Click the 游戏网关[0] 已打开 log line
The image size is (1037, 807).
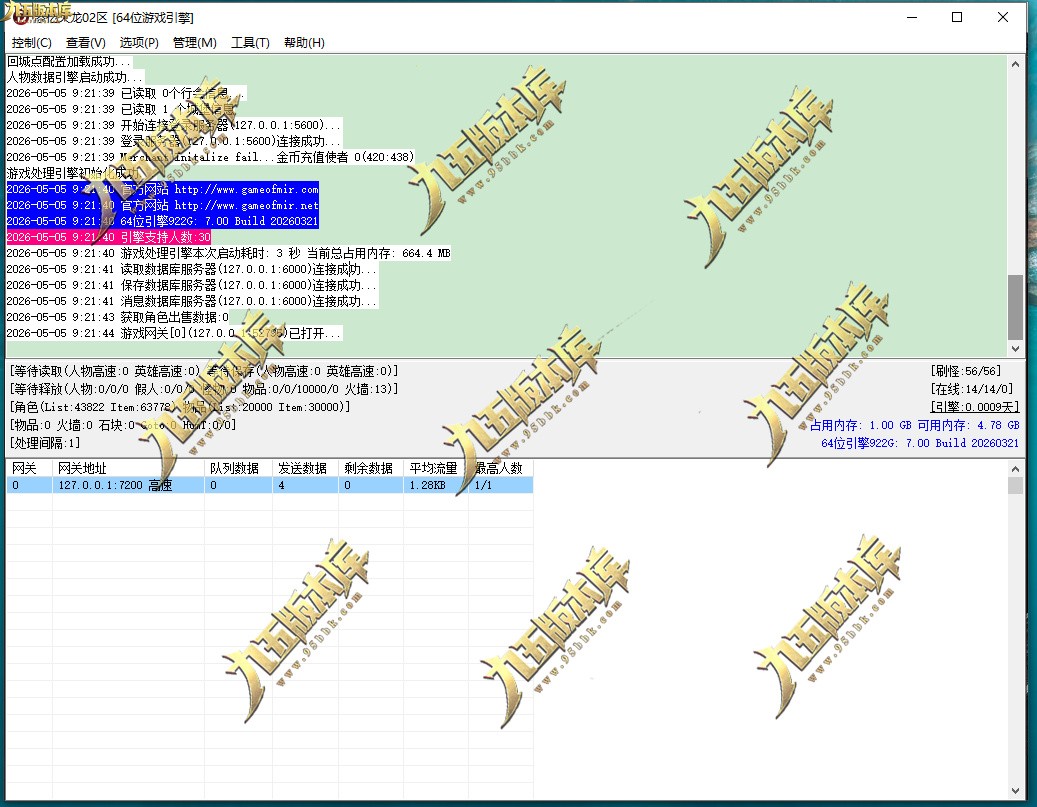(x=174, y=333)
